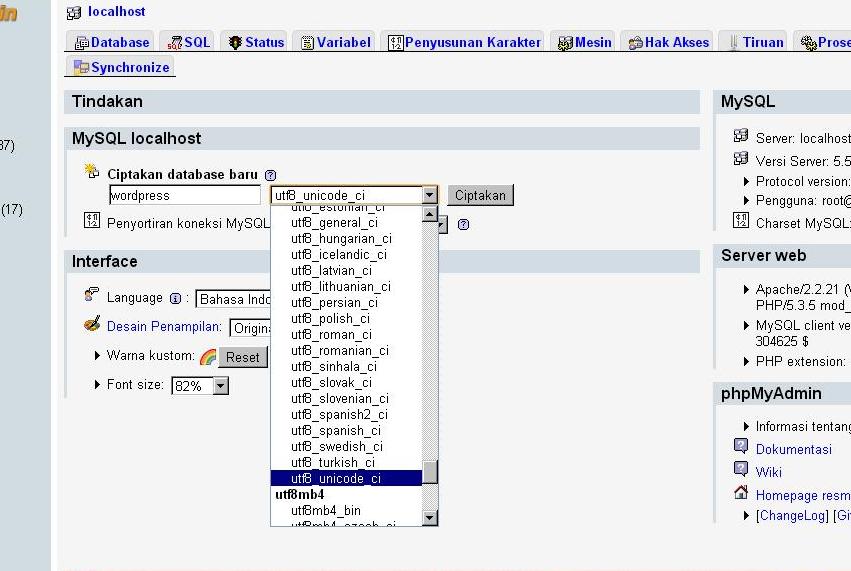Image resolution: width=851 pixels, height=571 pixels.
Task: Open the phpMyAdmin Wiki link
Action: point(769,472)
